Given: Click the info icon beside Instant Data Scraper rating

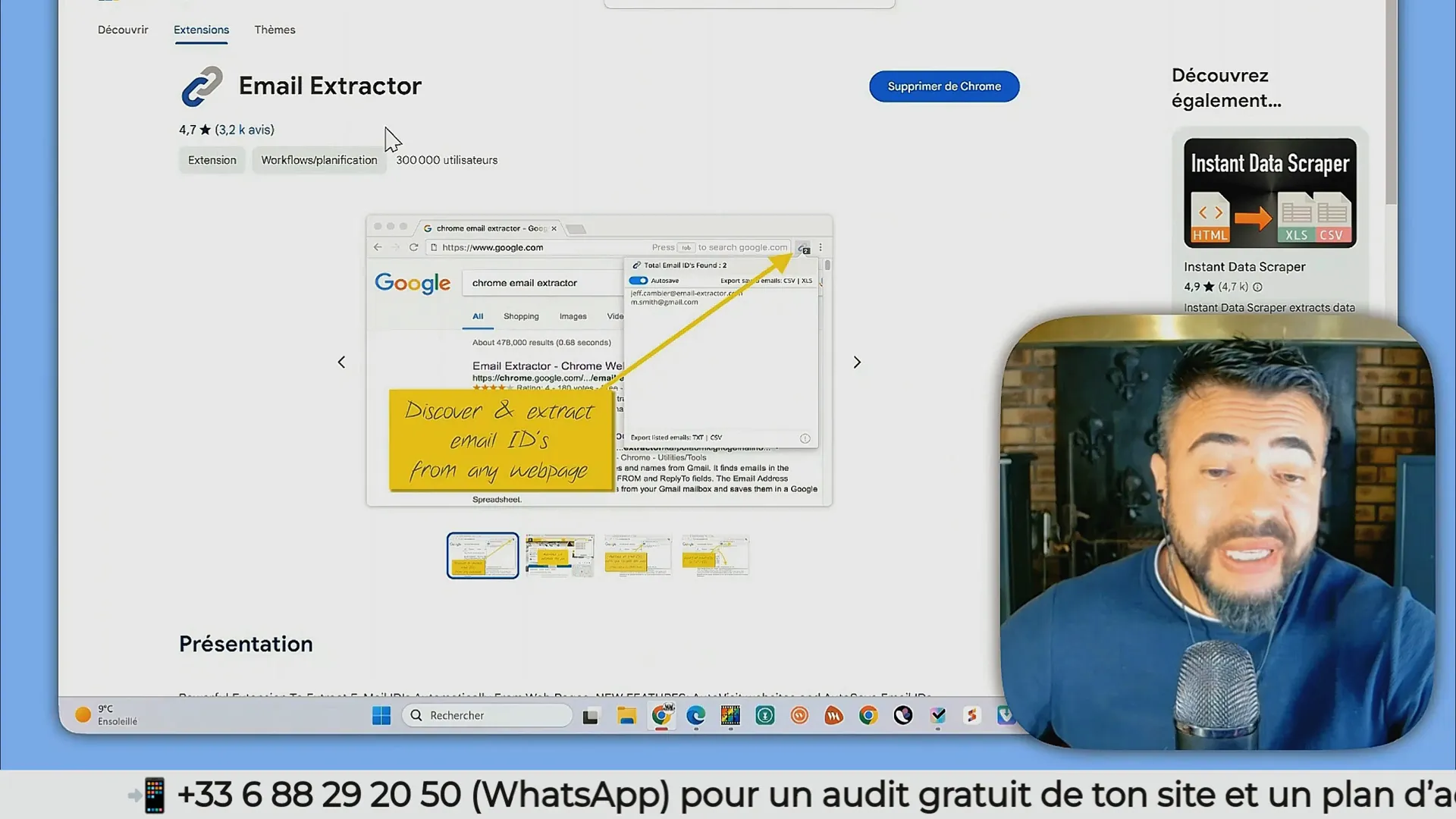Looking at the screenshot, I should click(1257, 287).
